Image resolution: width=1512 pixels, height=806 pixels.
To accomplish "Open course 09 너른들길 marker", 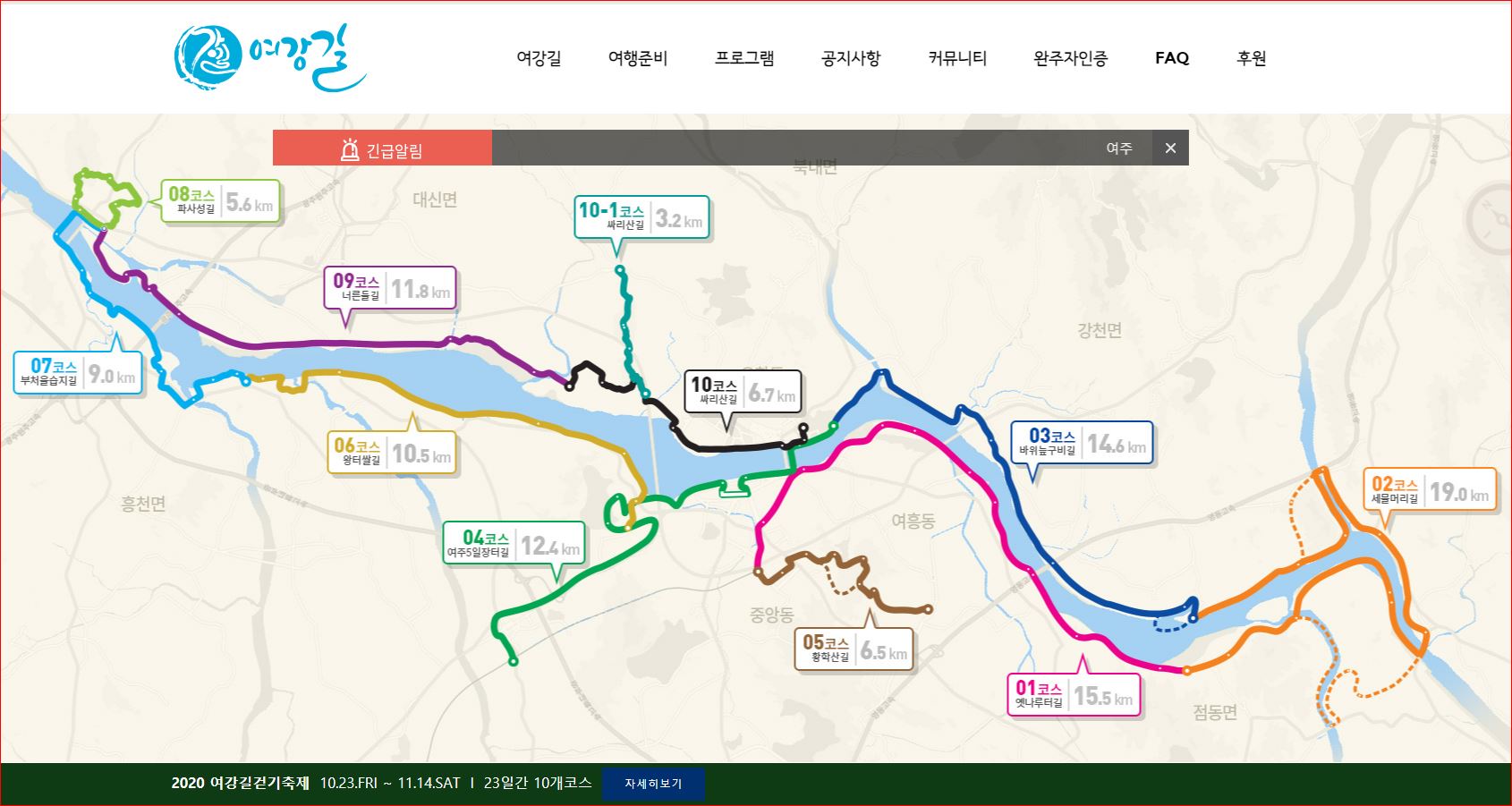I will (x=389, y=288).
